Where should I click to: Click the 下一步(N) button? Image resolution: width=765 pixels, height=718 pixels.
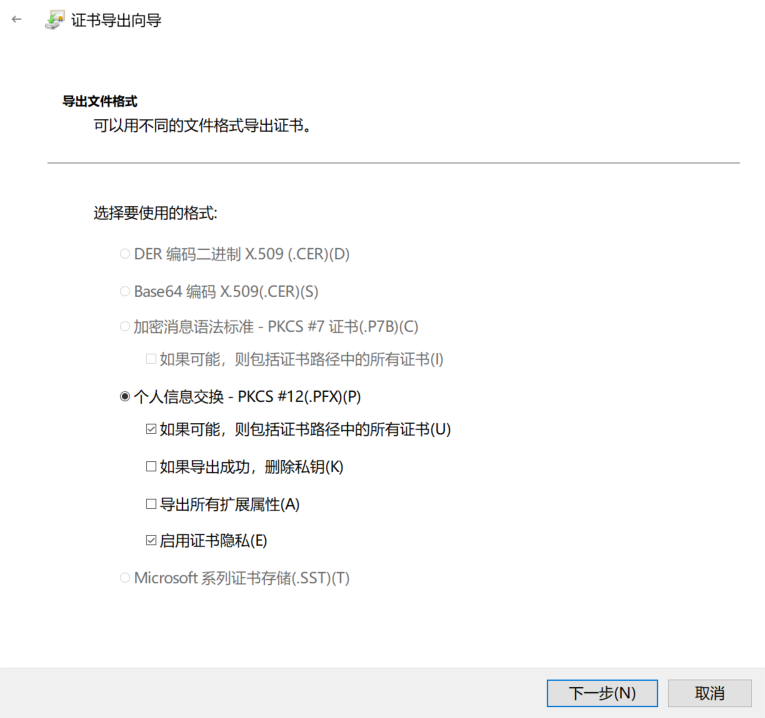pyautogui.click(x=602, y=693)
